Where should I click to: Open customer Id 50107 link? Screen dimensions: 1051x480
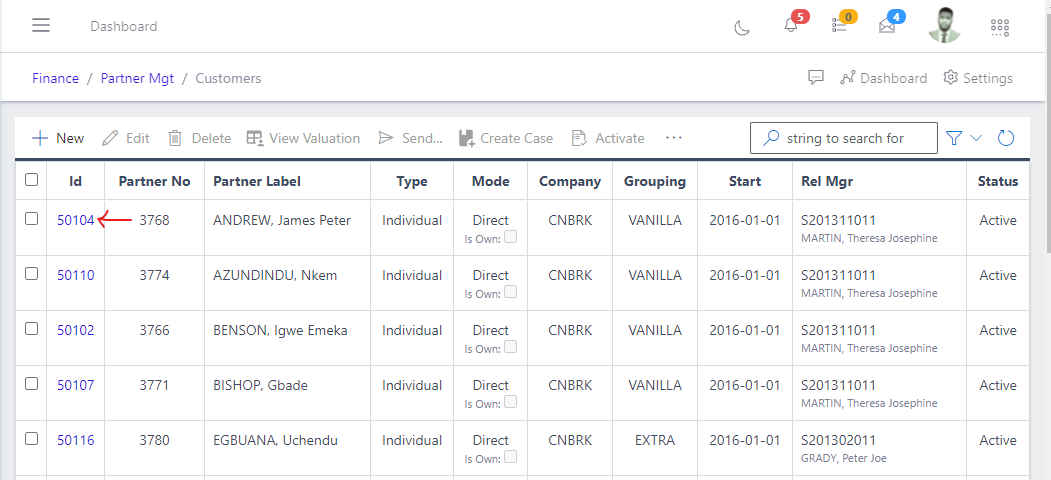pyautogui.click(x=76, y=385)
